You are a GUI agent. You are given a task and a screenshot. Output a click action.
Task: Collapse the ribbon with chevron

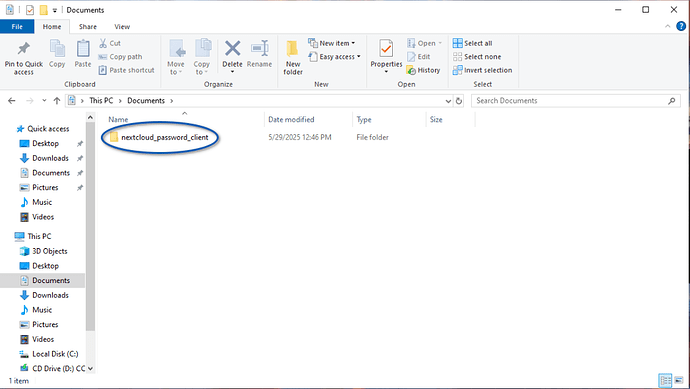pyautogui.click(x=668, y=26)
